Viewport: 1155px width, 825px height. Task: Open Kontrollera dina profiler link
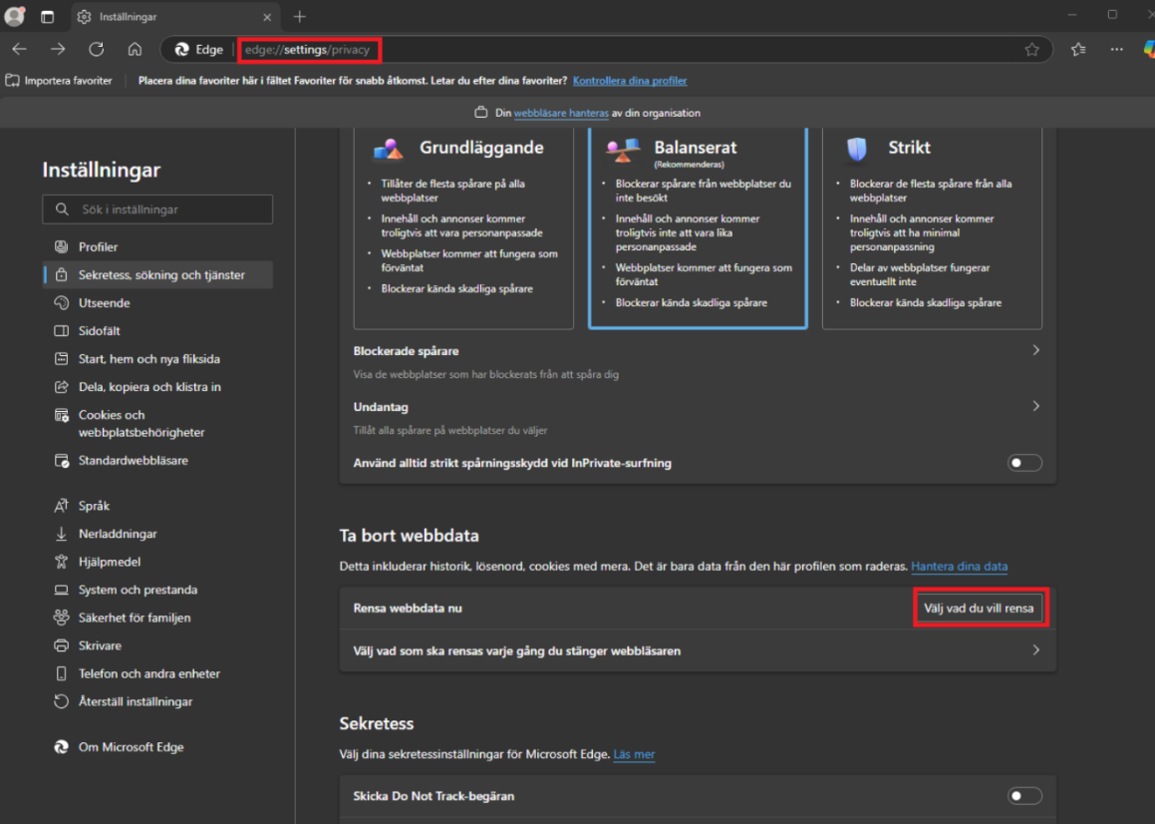pos(630,81)
